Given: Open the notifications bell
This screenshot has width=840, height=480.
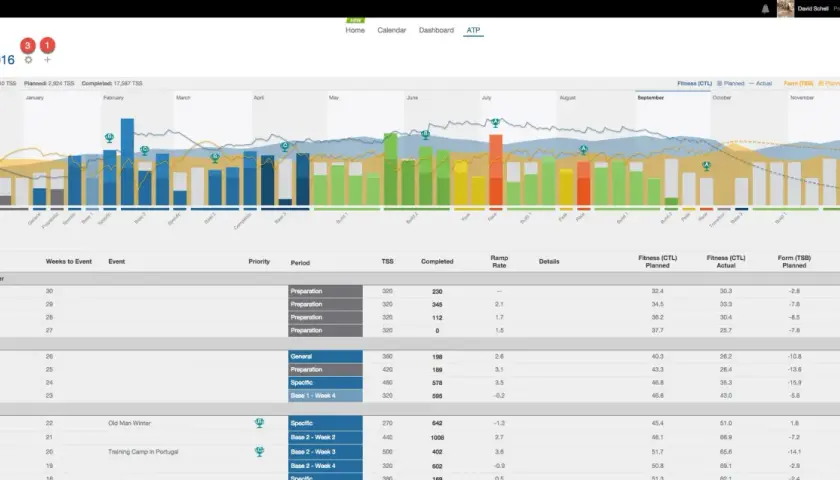Looking at the screenshot, I should pos(765,9).
